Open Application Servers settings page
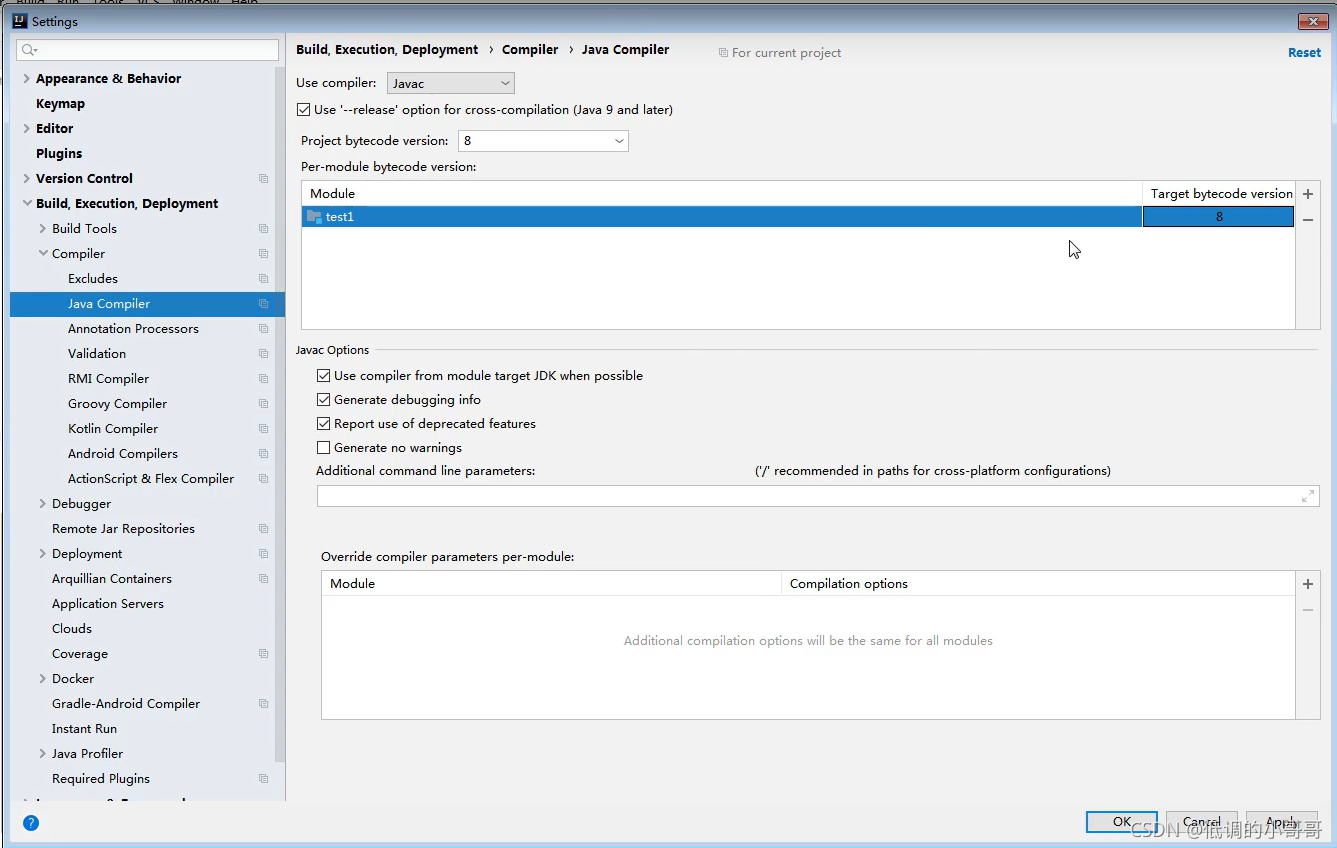 [x=108, y=604]
